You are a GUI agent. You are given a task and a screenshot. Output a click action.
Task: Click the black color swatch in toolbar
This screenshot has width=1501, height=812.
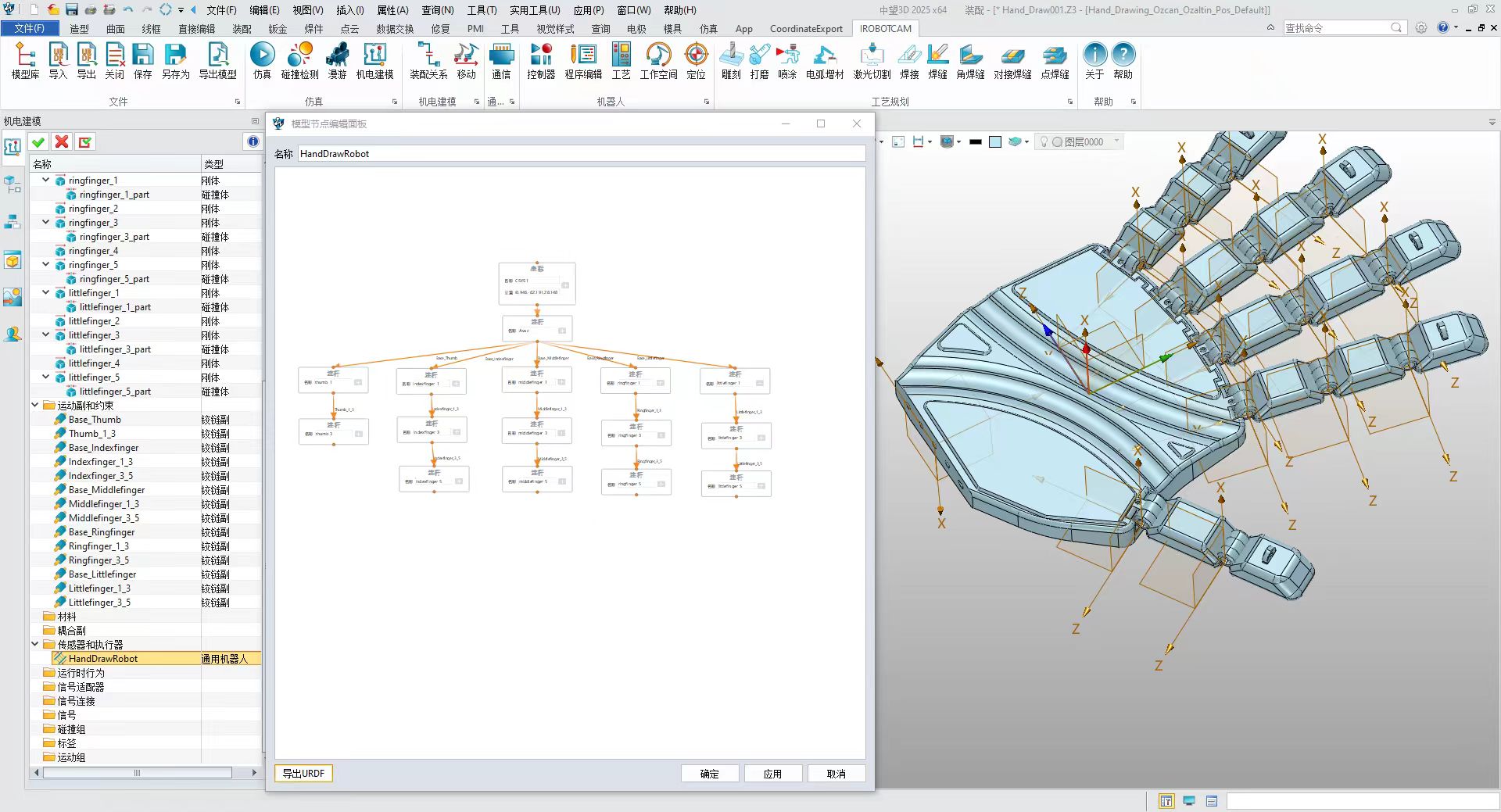point(975,141)
